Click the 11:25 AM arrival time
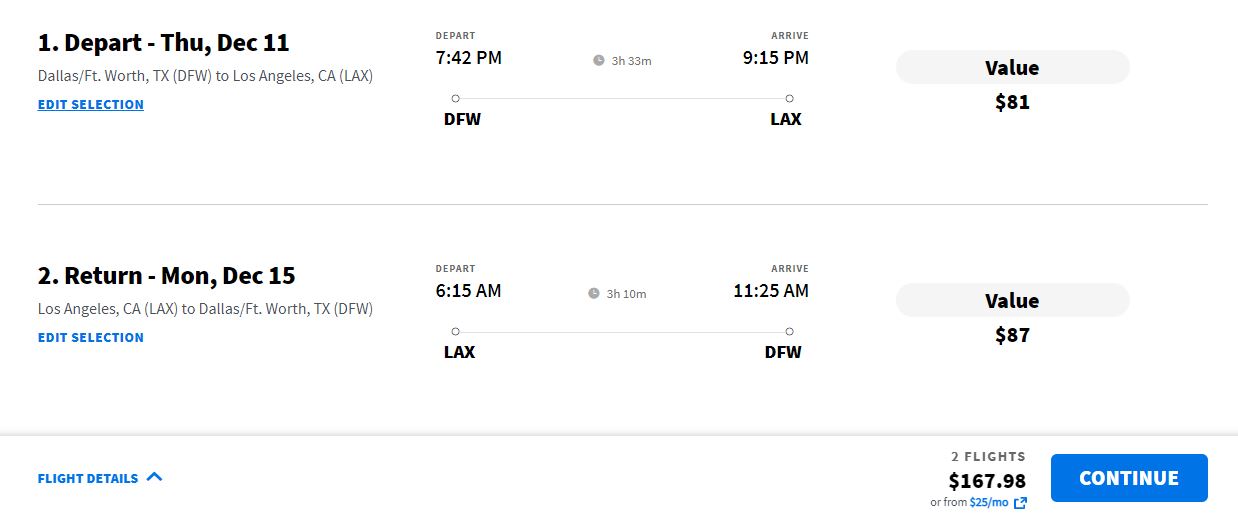Screen dimensions: 1238x520 pos(770,291)
